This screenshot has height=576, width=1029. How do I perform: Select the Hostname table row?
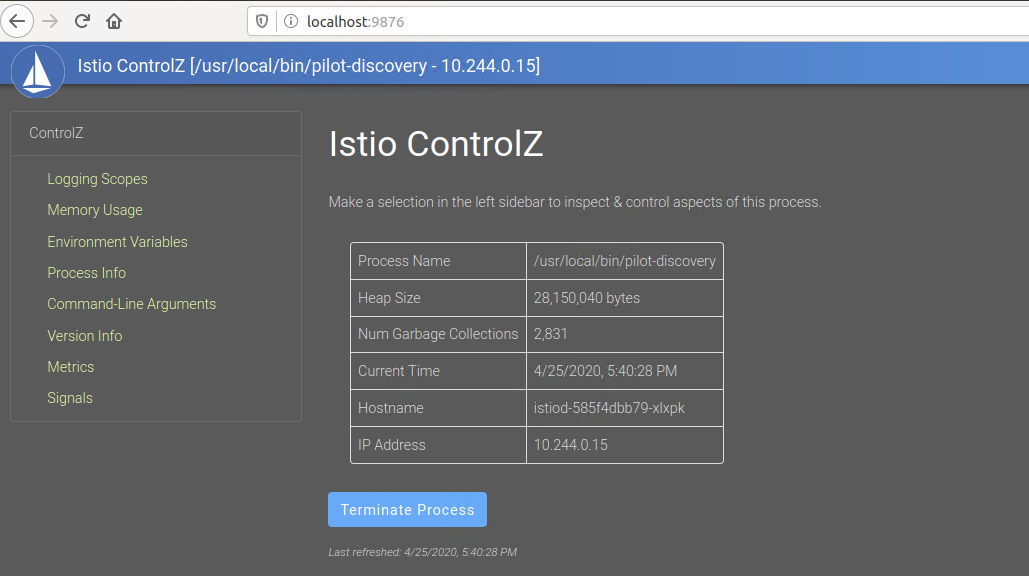click(x=536, y=408)
